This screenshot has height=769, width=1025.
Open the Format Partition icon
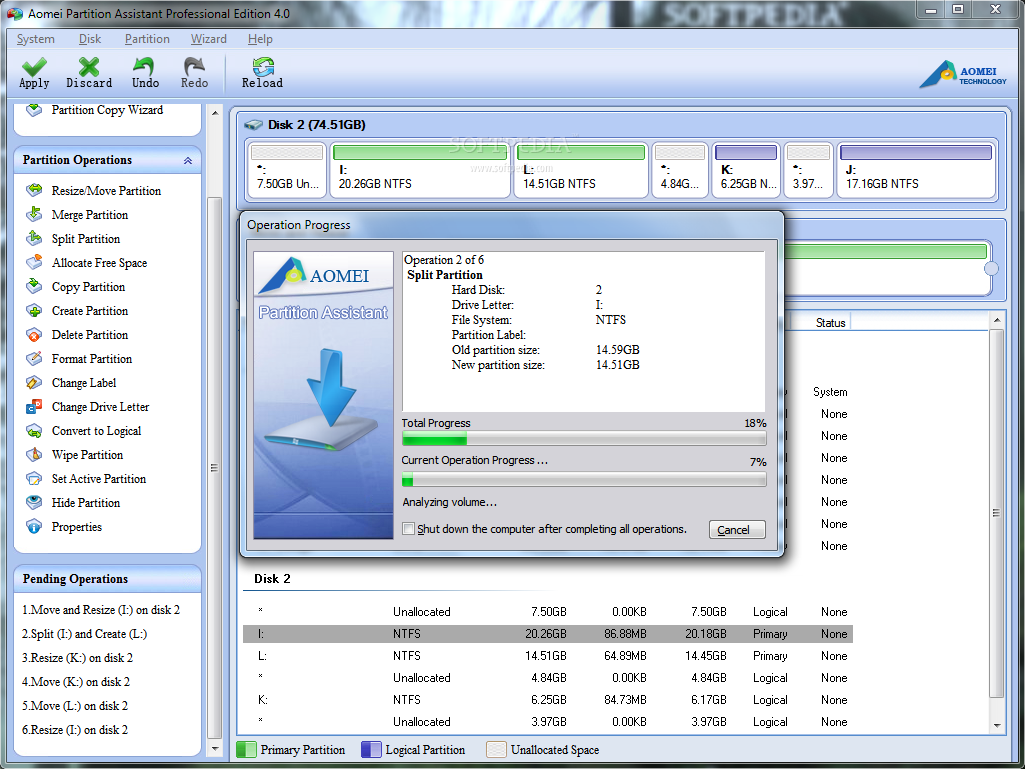pyautogui.click(x=35, y=359)
